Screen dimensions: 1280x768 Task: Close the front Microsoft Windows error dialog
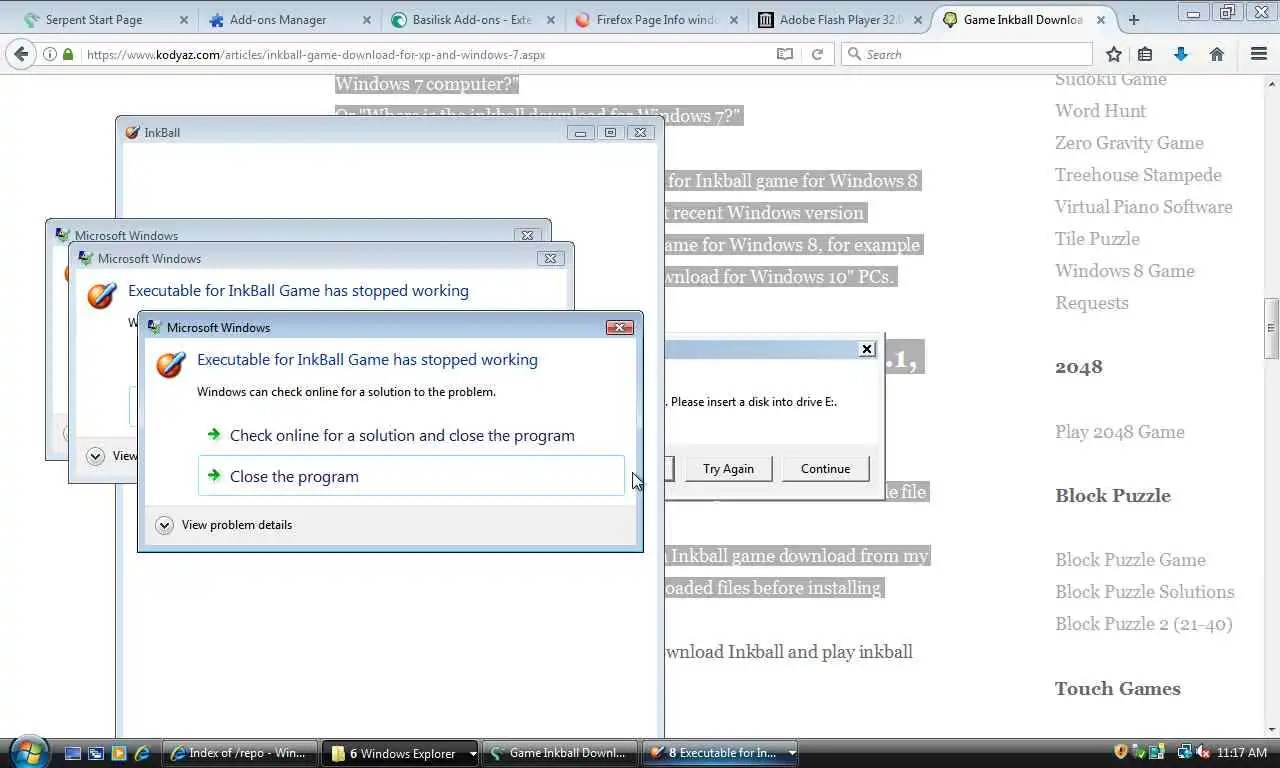620,327
